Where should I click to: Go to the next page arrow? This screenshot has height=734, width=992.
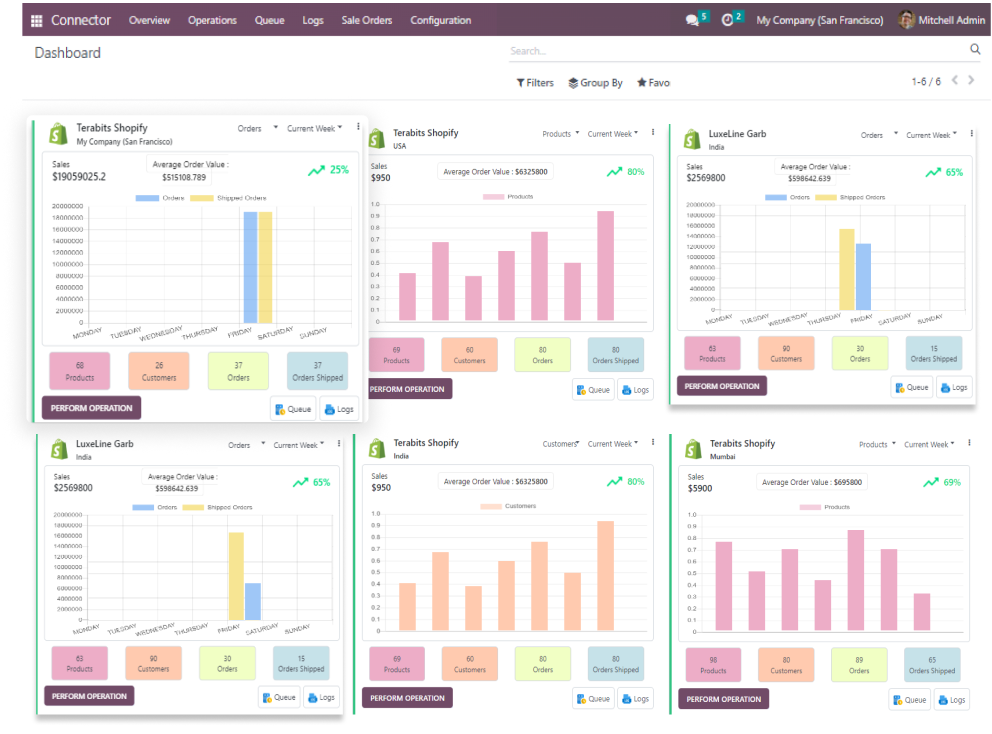pos(971,80)
